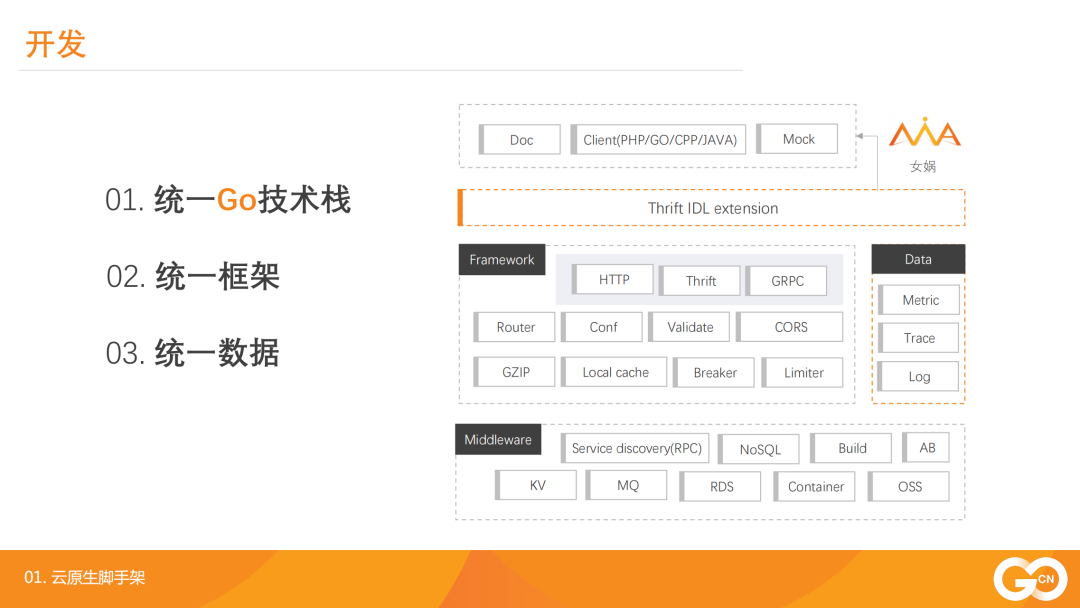Select the Thrift protocol box
Screen dimensions: 1080x608
pyautogui.click(x=699, y=281)
